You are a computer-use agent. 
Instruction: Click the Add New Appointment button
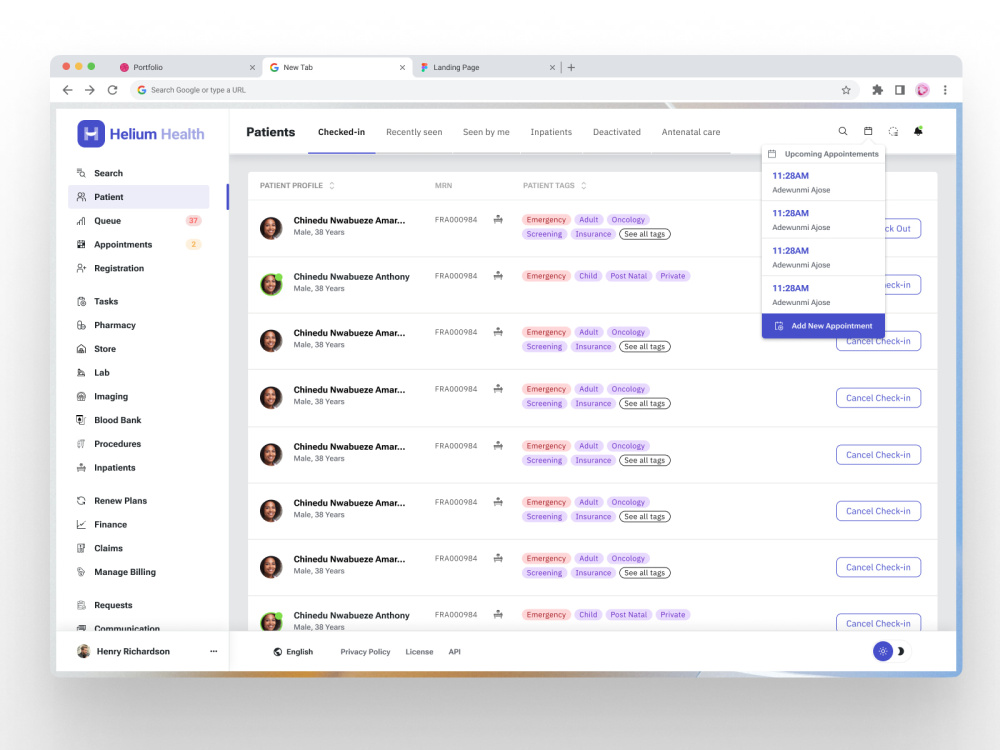[x=823, y=326]
